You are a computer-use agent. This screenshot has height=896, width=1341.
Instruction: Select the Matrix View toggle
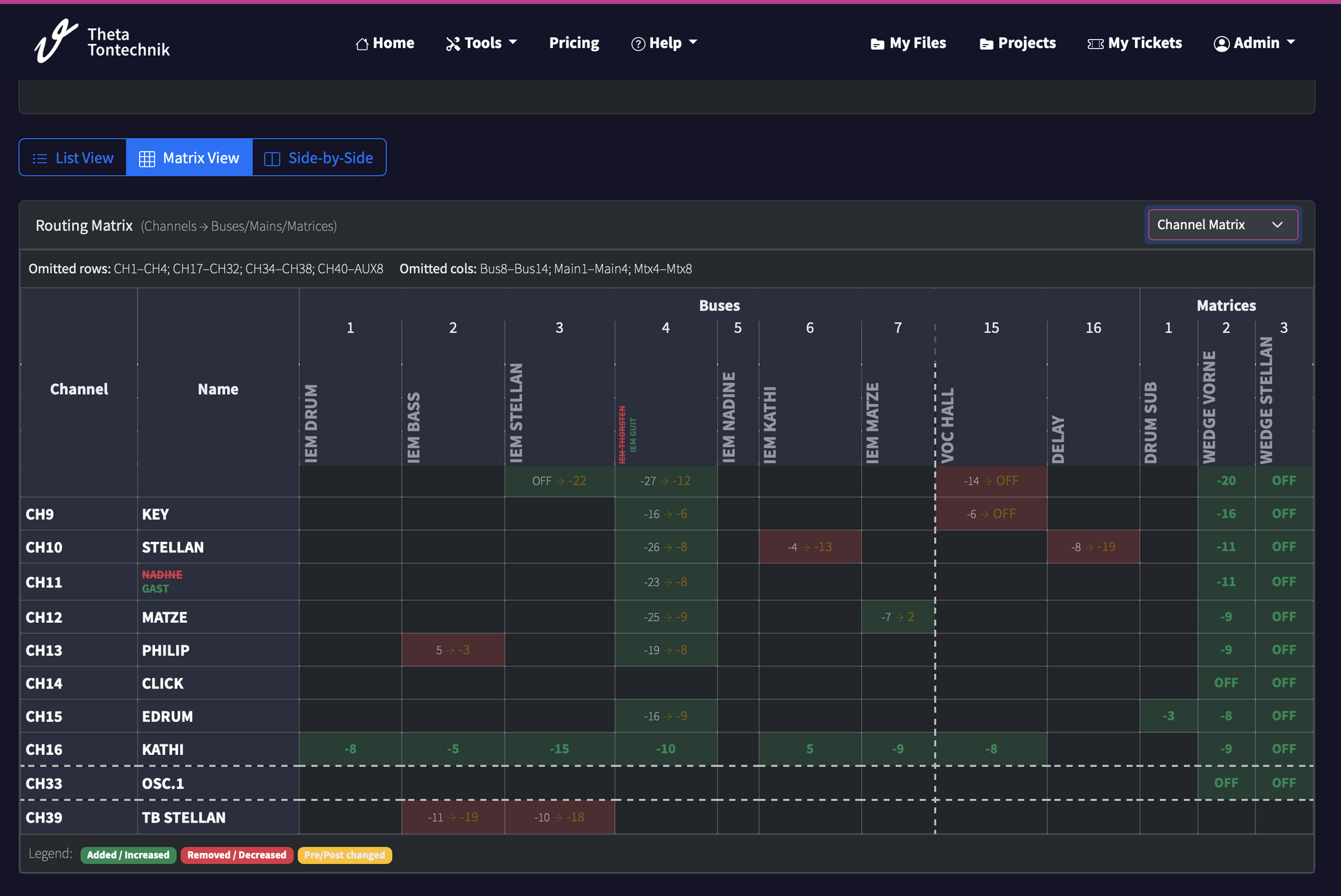tap(189, 158)
